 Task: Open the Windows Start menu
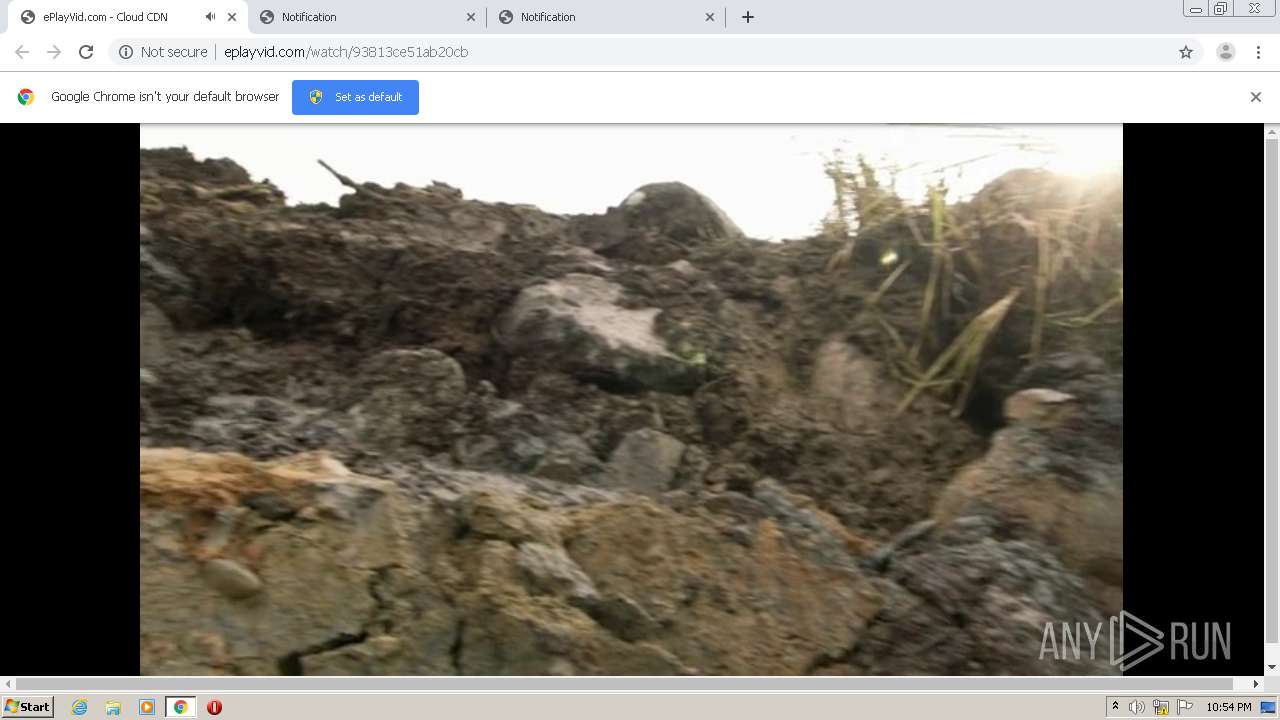[27, 707]
